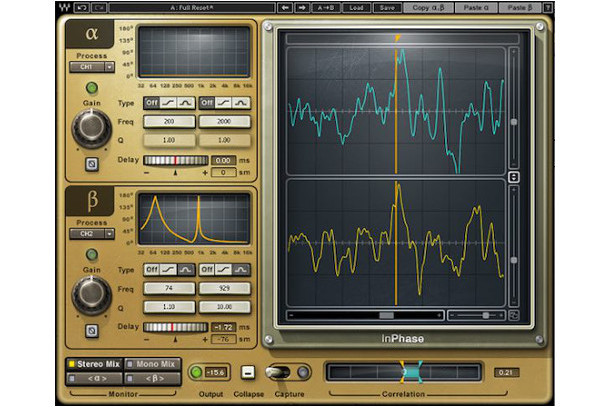Turn Off beta filter band 2
This screenshot has width=600, height=420.
(207, 270)
